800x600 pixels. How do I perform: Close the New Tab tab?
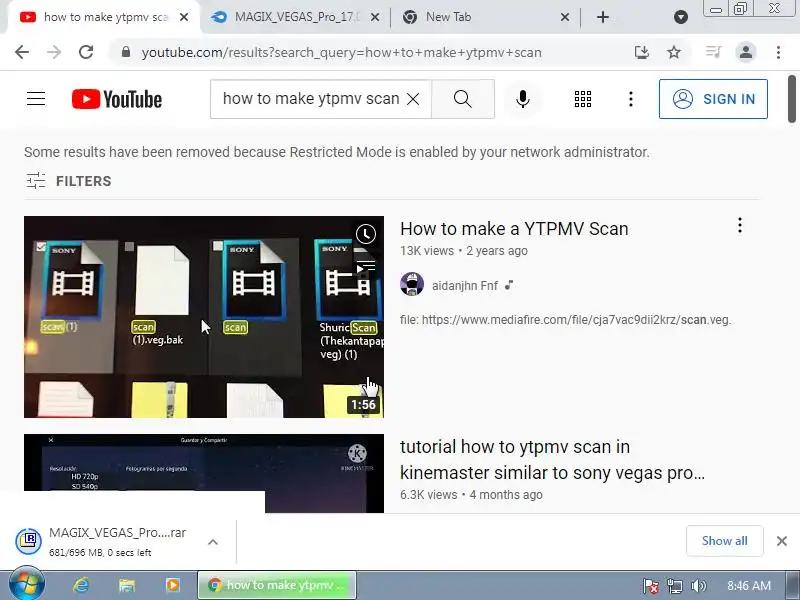(565, 17)
